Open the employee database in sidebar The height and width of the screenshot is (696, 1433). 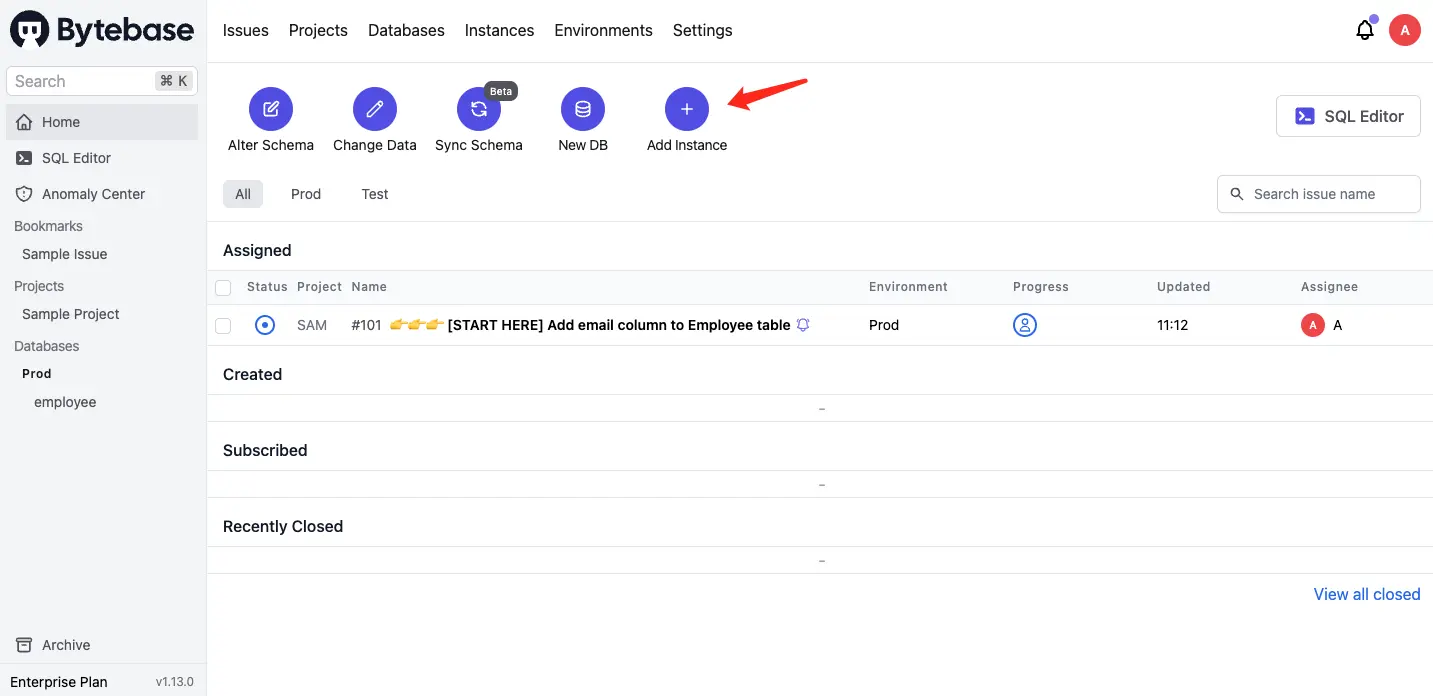[x=65, y=402]
